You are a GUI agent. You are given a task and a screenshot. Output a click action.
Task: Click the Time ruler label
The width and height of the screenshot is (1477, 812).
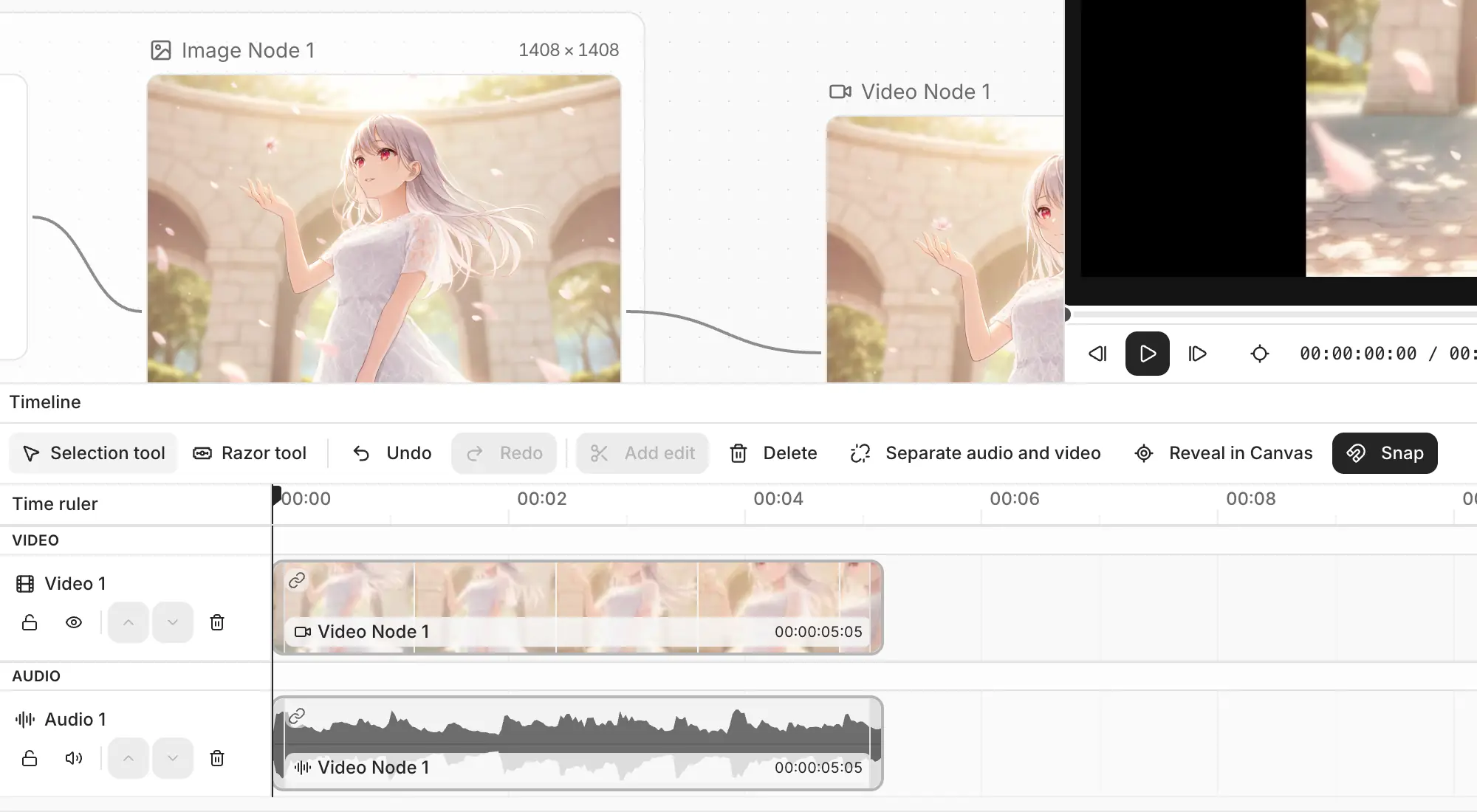pyautogui.click(x=55, y=504)
